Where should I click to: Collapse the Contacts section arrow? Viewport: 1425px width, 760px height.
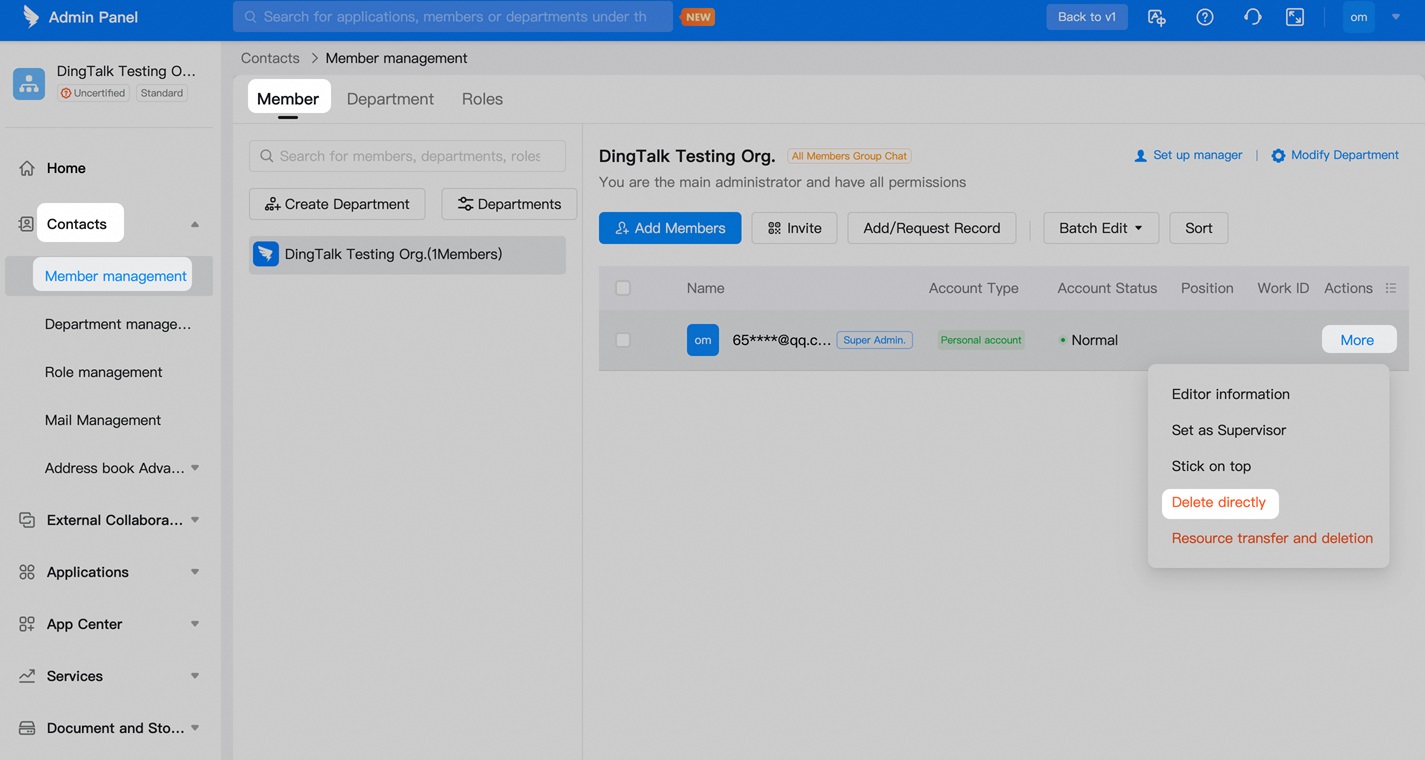tap(195, 224)
